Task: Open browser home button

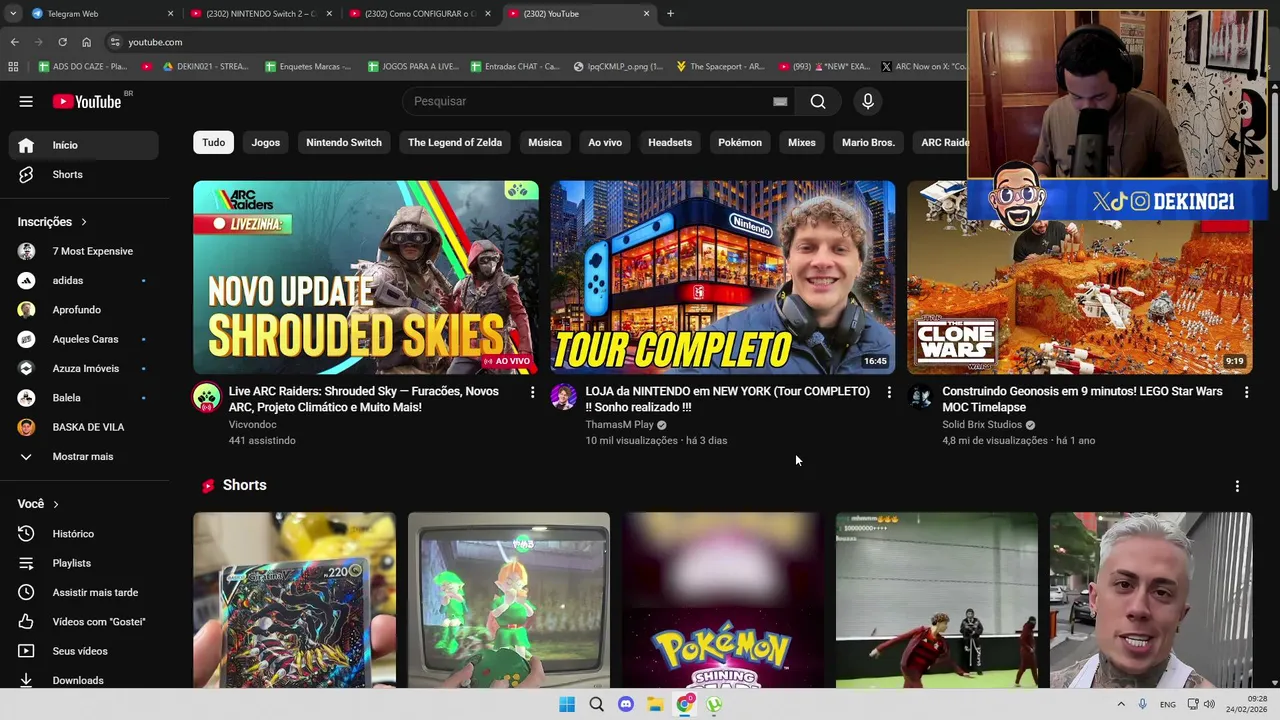Action: pyautogui.click(x=86, y=42)
